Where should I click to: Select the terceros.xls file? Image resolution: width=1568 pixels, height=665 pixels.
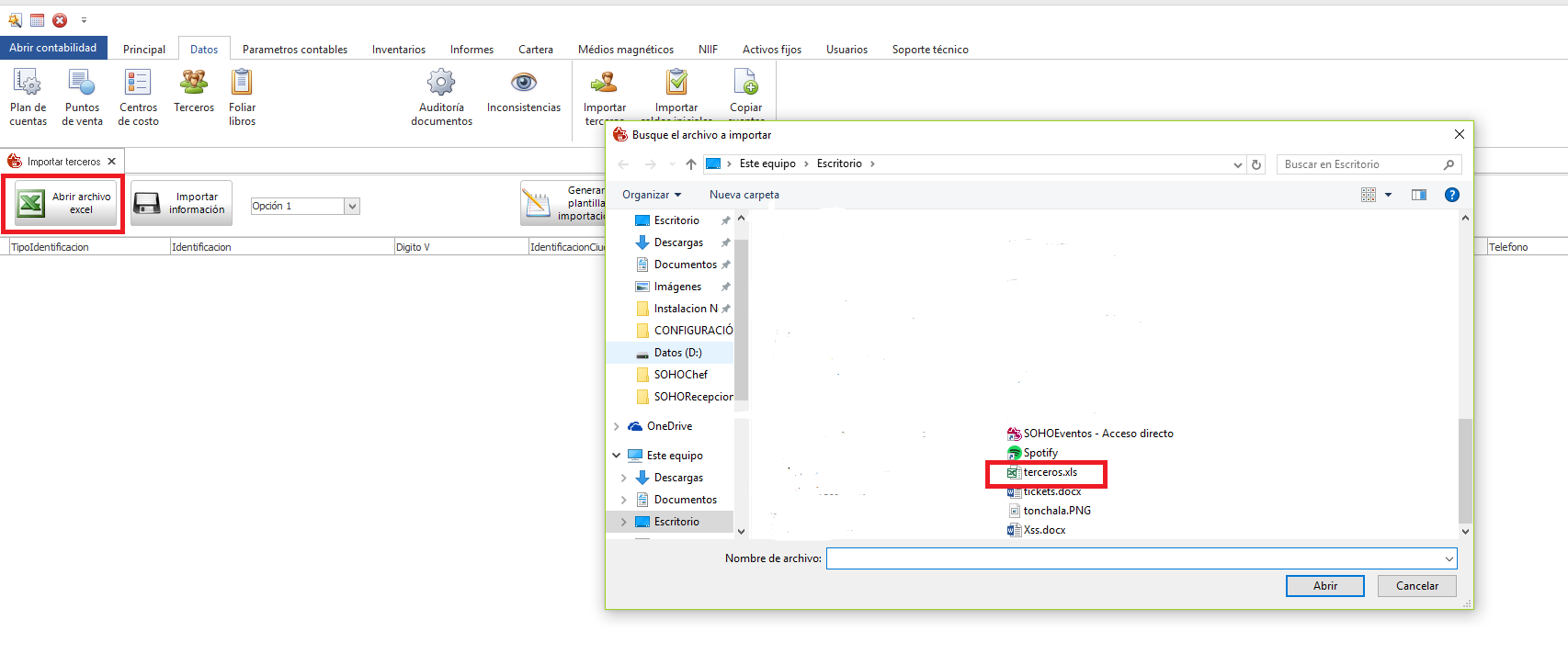[x=1050, y=473]
